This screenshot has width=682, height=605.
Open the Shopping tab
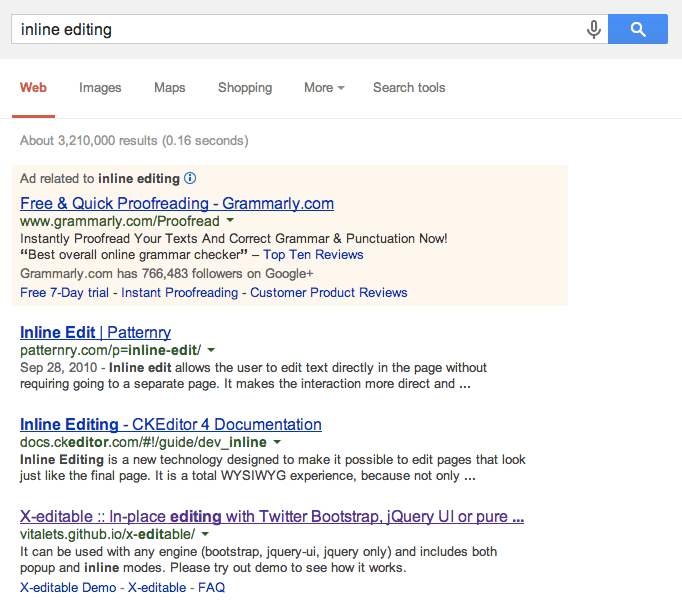[245, 87]
